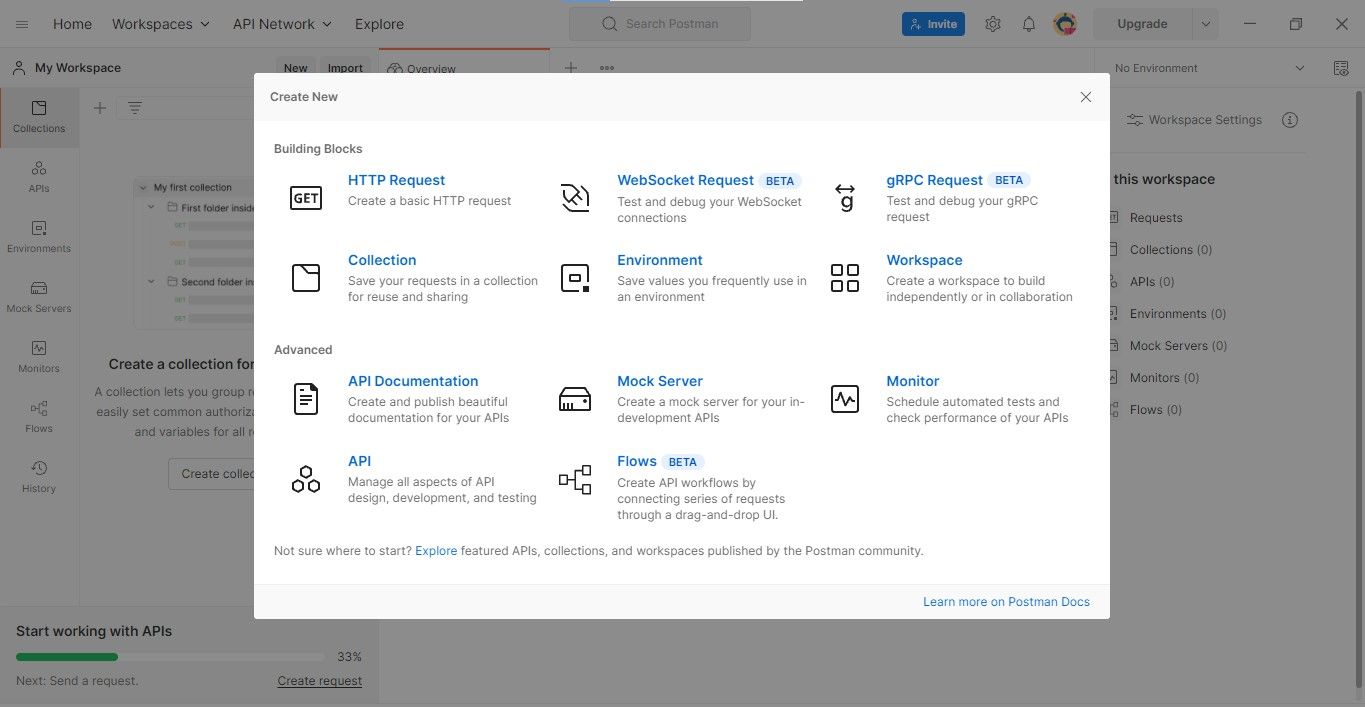Click the API Documentation page icon
Viewport: 1365px width, 707px height.
[x=306, y=399]
